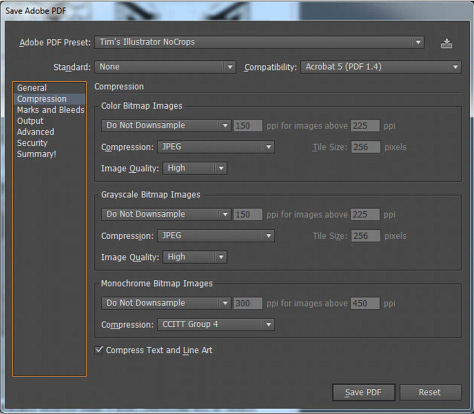The height and width of the screenshot is (414, 474).
Task: Click Color Bitmap 225 ppi threshold field
Action: 365,126
